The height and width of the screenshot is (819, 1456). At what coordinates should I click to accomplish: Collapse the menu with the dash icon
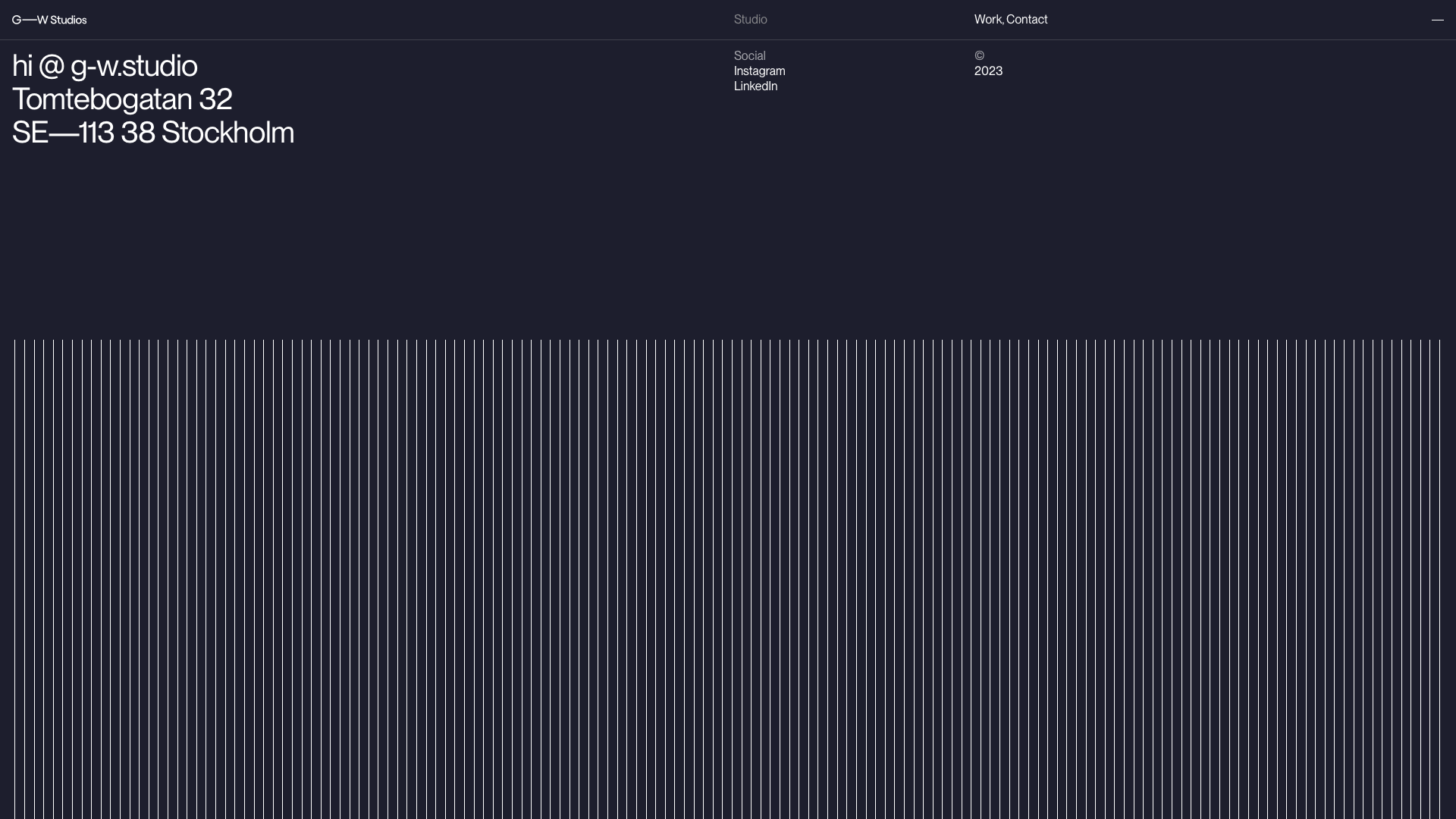(x=1437, y=20)
